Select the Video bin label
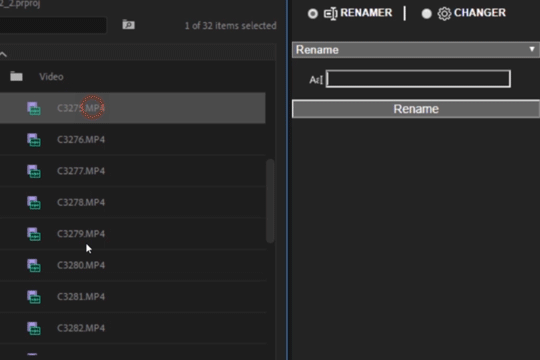This screenshot has width=540, height=360. [51, 76]
